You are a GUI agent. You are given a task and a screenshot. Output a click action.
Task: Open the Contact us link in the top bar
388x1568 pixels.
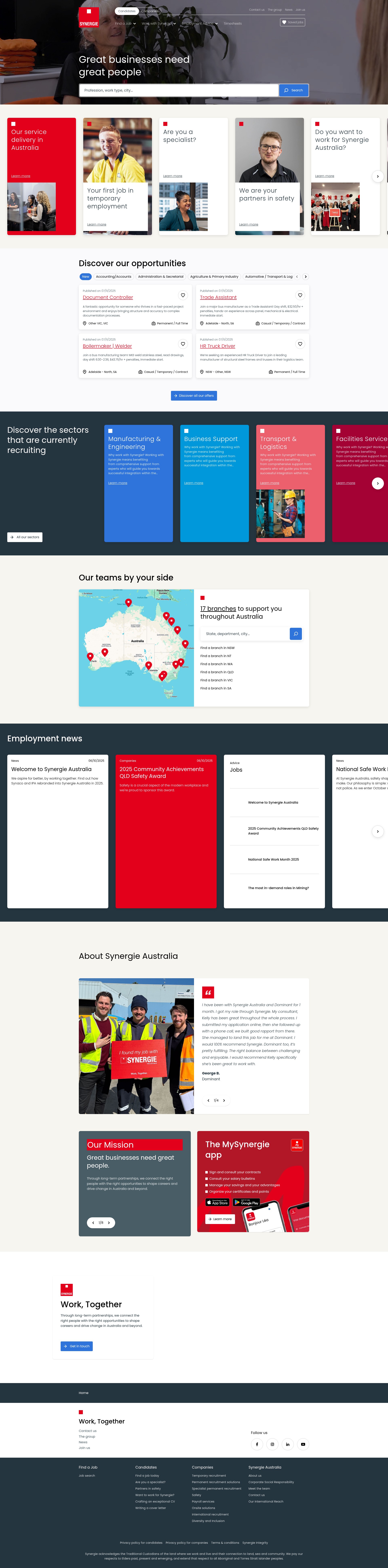pyautogui.click(x=257, y=10)
